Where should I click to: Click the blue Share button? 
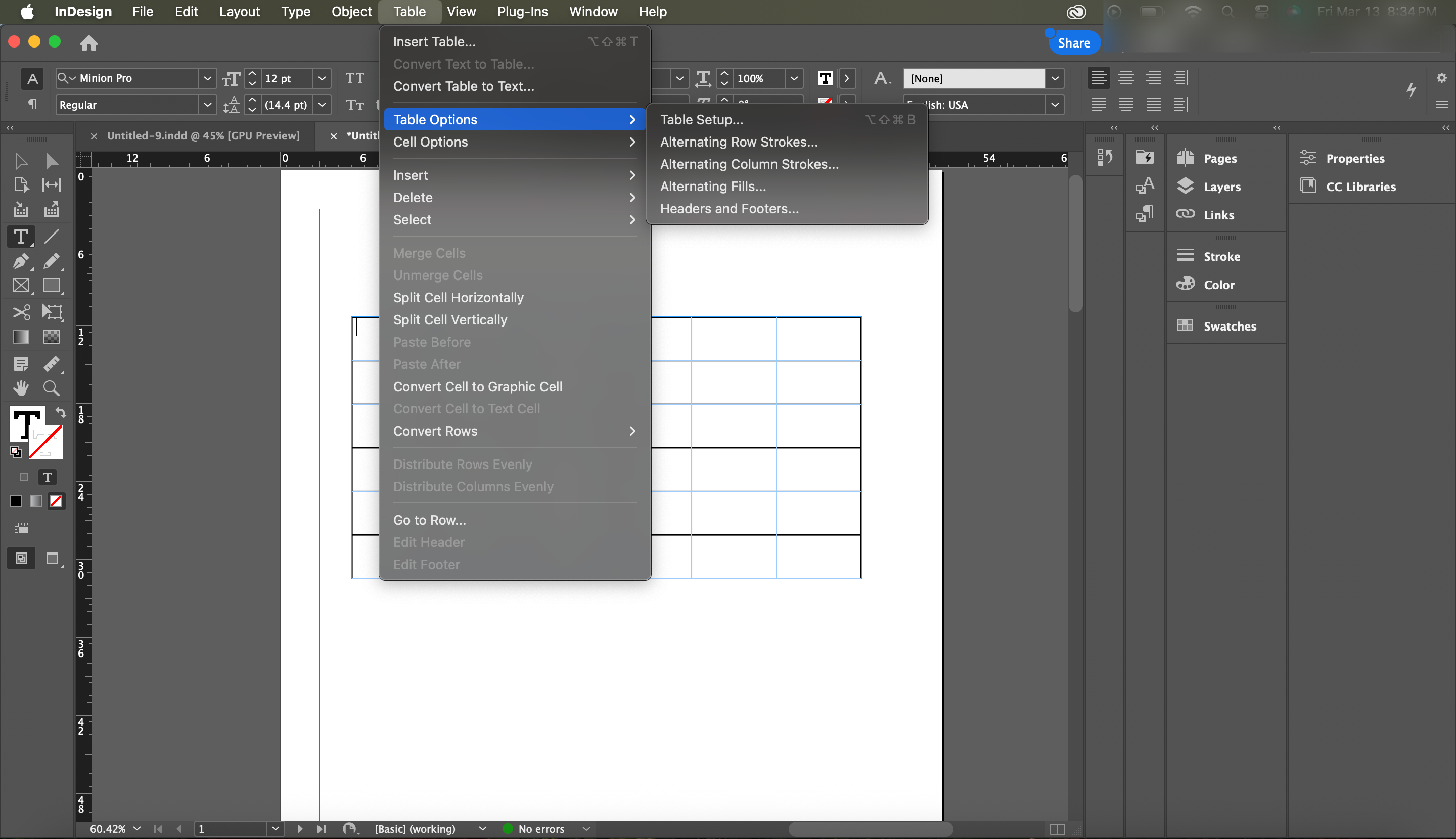pos(1073,42)
